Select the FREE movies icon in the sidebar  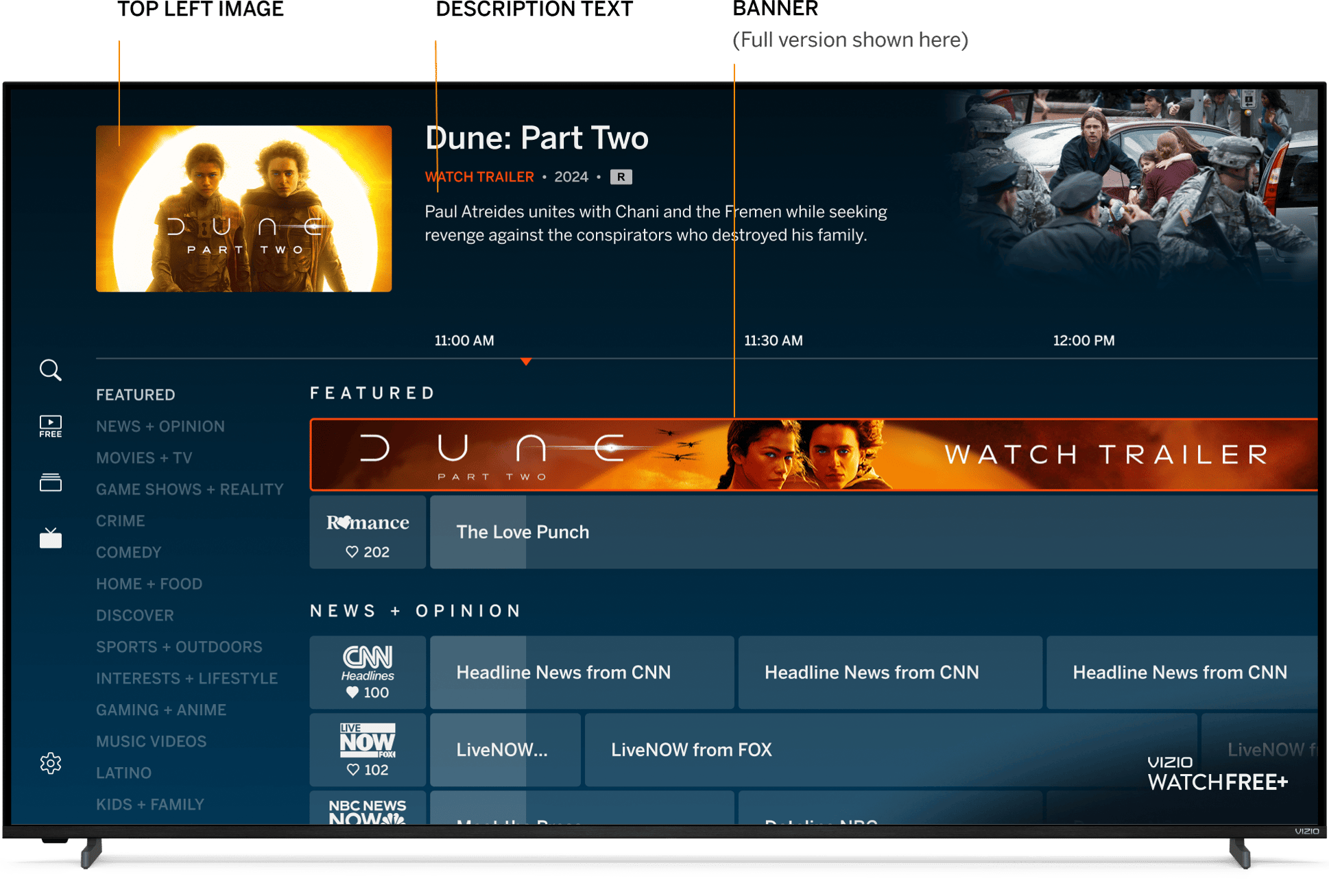pos(50,425)
